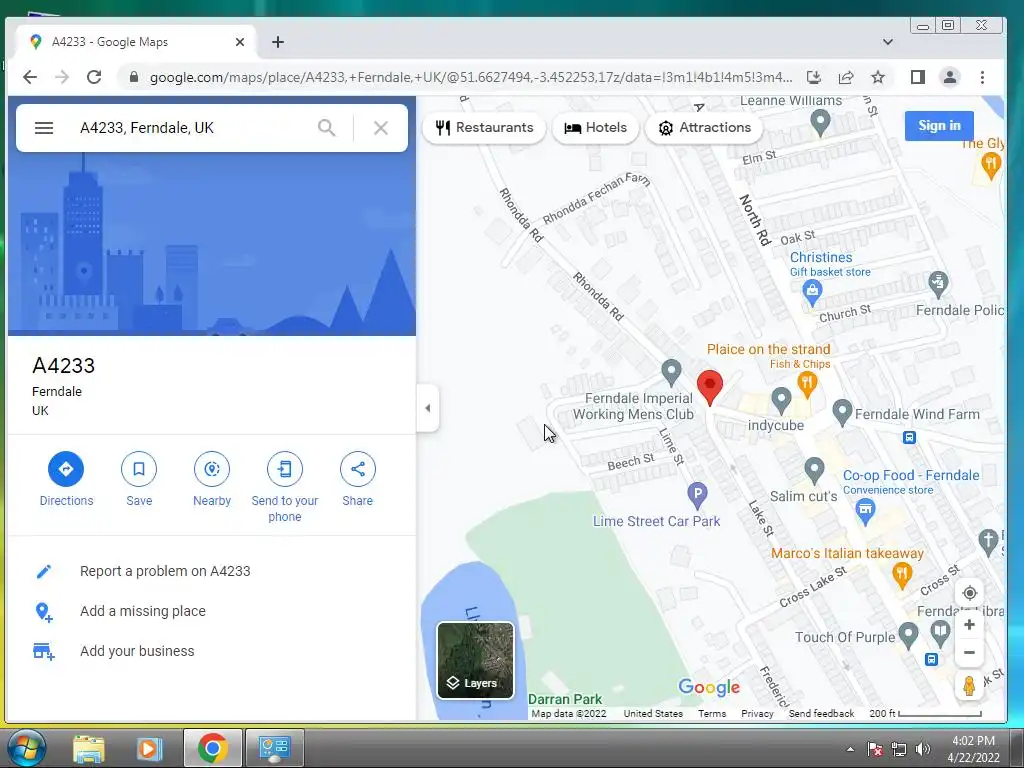The width and height of the screenshot is (1024, 768).
Task: Choose Add a missing place
Action: [x=212, y=611]
